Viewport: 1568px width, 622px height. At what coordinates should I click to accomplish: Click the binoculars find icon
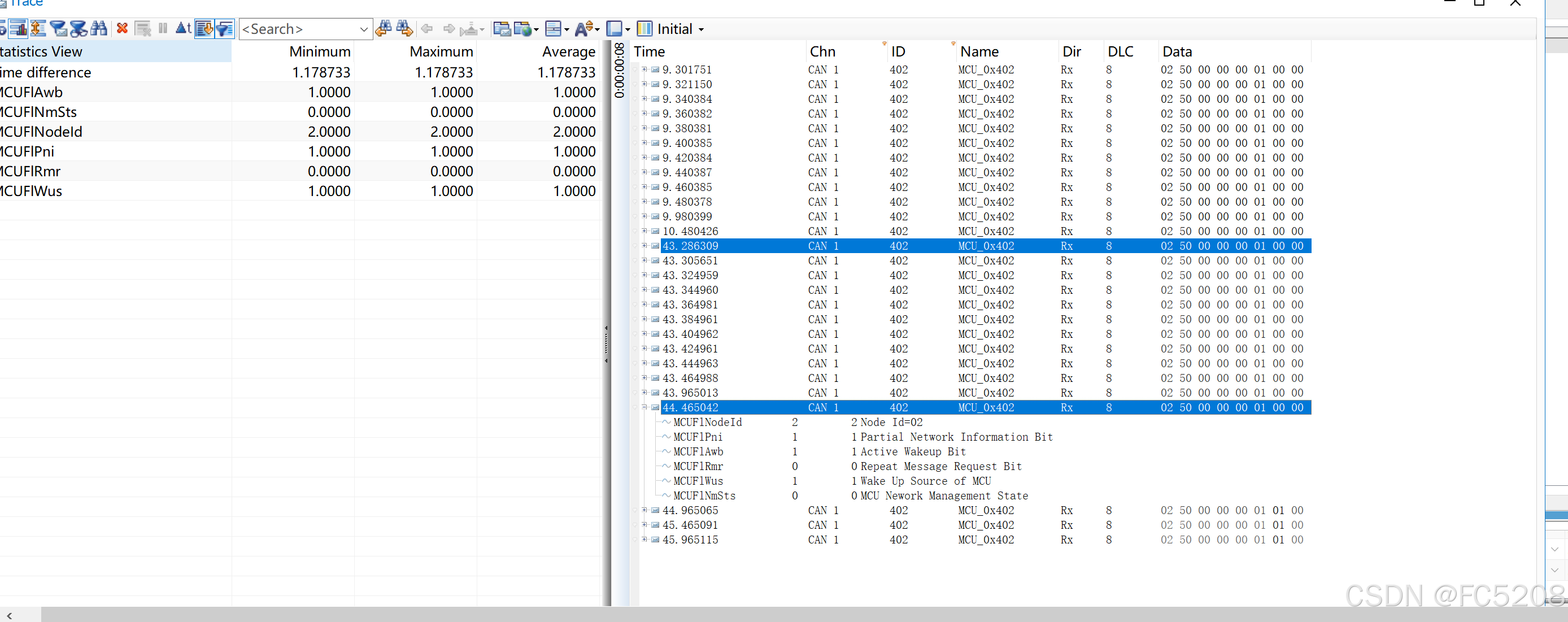[99, 29]
